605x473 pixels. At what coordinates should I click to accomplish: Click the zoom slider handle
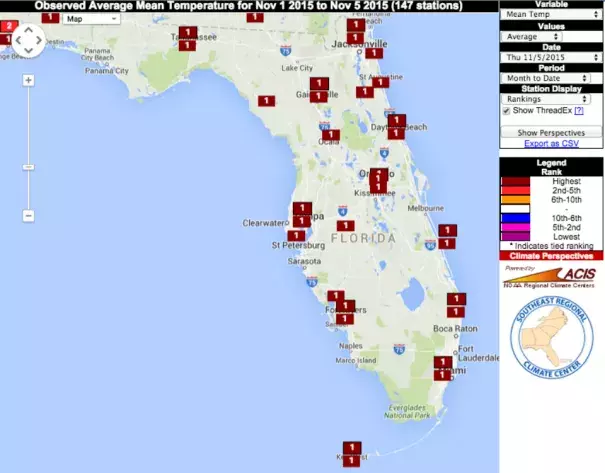(x=28, y=166)
